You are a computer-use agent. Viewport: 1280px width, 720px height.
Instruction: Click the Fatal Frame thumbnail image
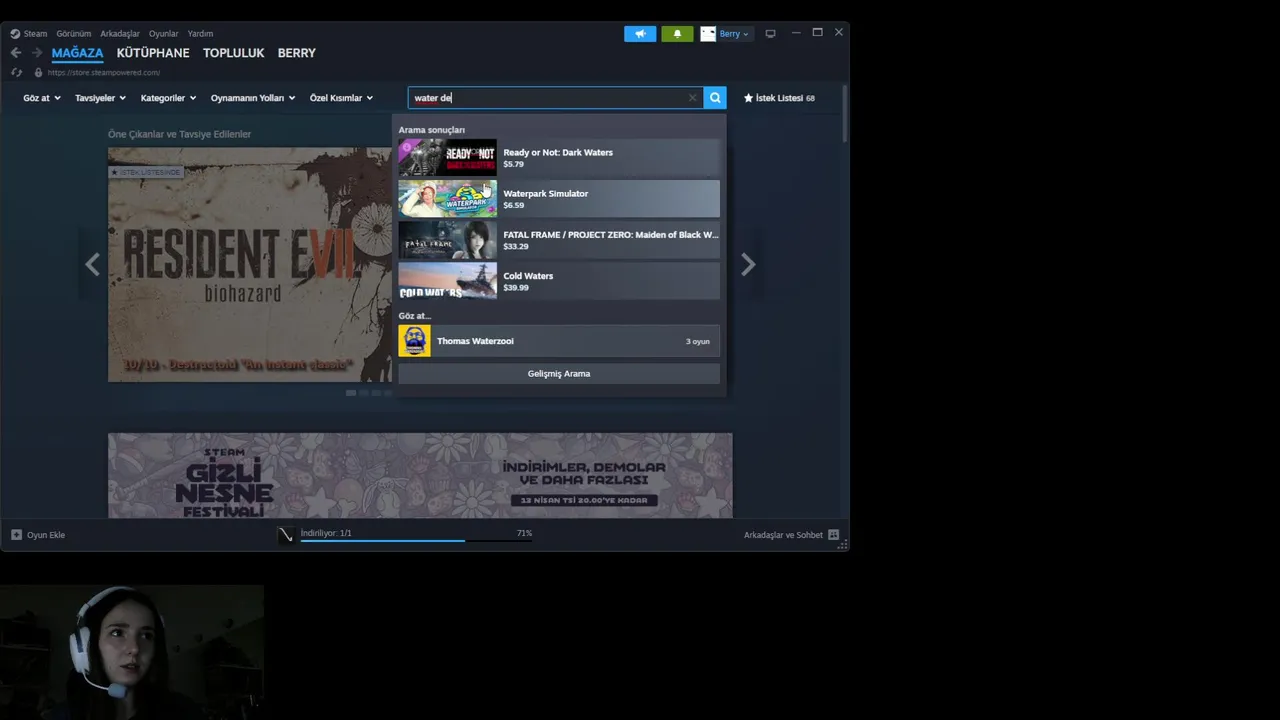pyautogui.click(x=447, y=240)
